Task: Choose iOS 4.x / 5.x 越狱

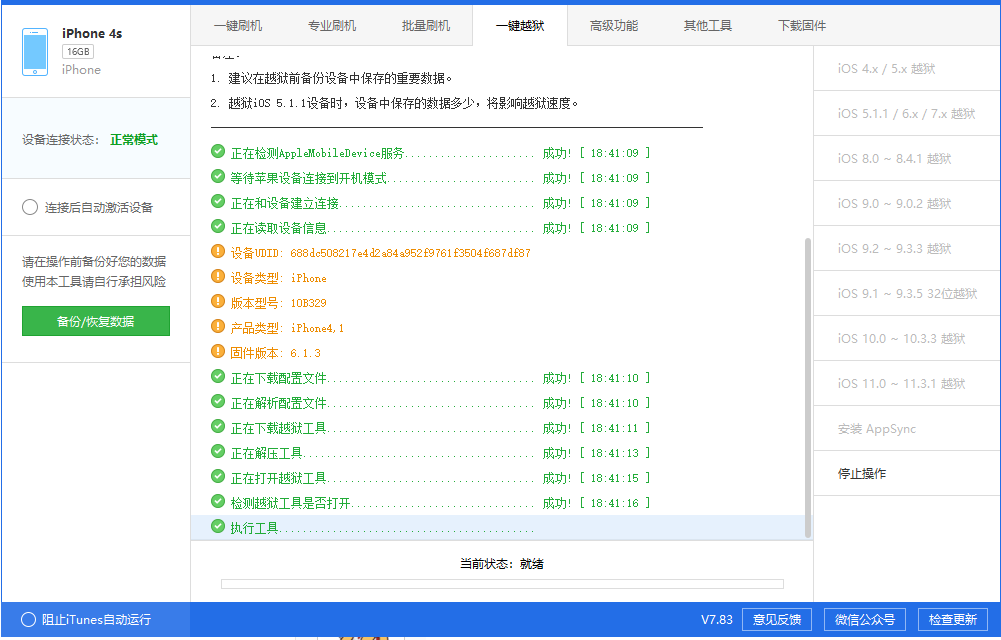Action: pyautogui.click(x=907, y=68)
